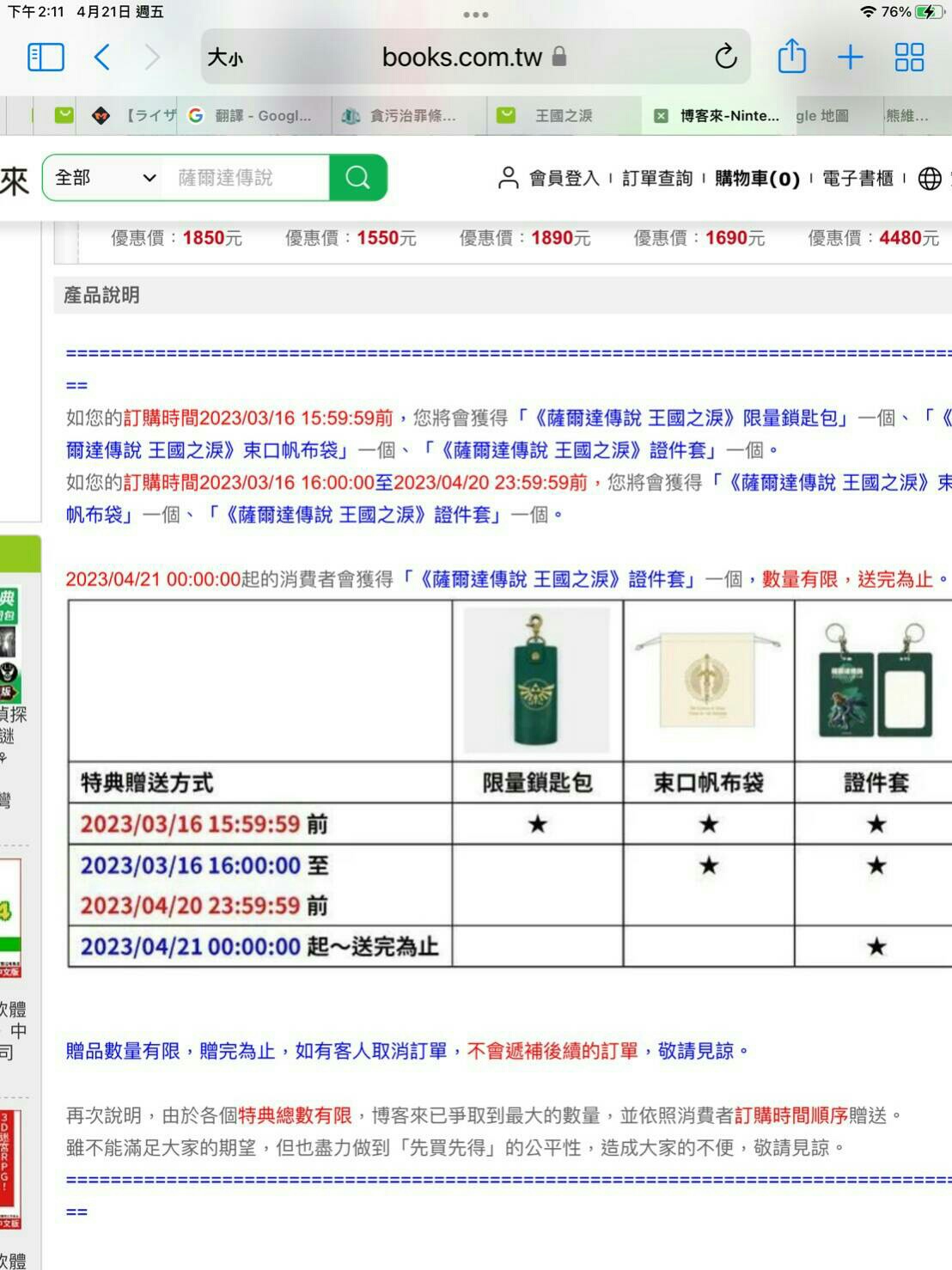Open the text size menu 大小

pos(225,58)
